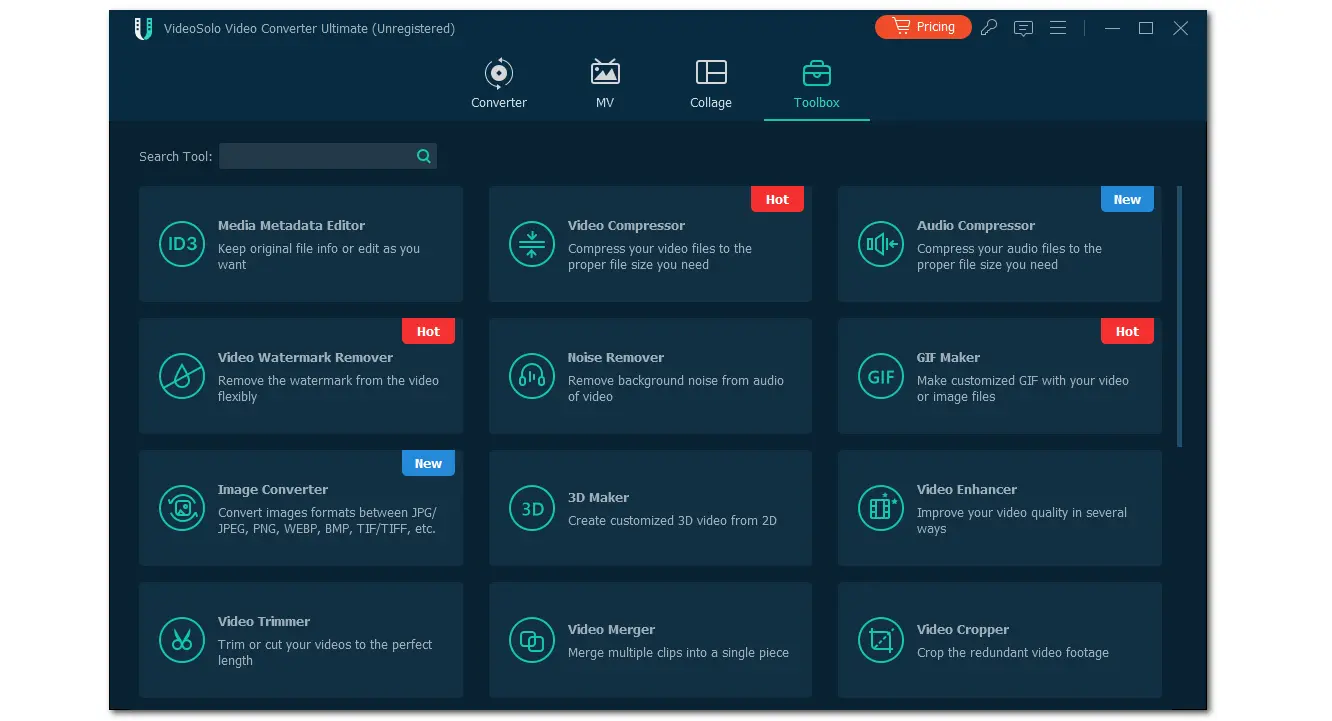Click 'Improve your video quality' description
Image resolution: width=1332 pixels, height=721 pixels.
click(1022, 521)
